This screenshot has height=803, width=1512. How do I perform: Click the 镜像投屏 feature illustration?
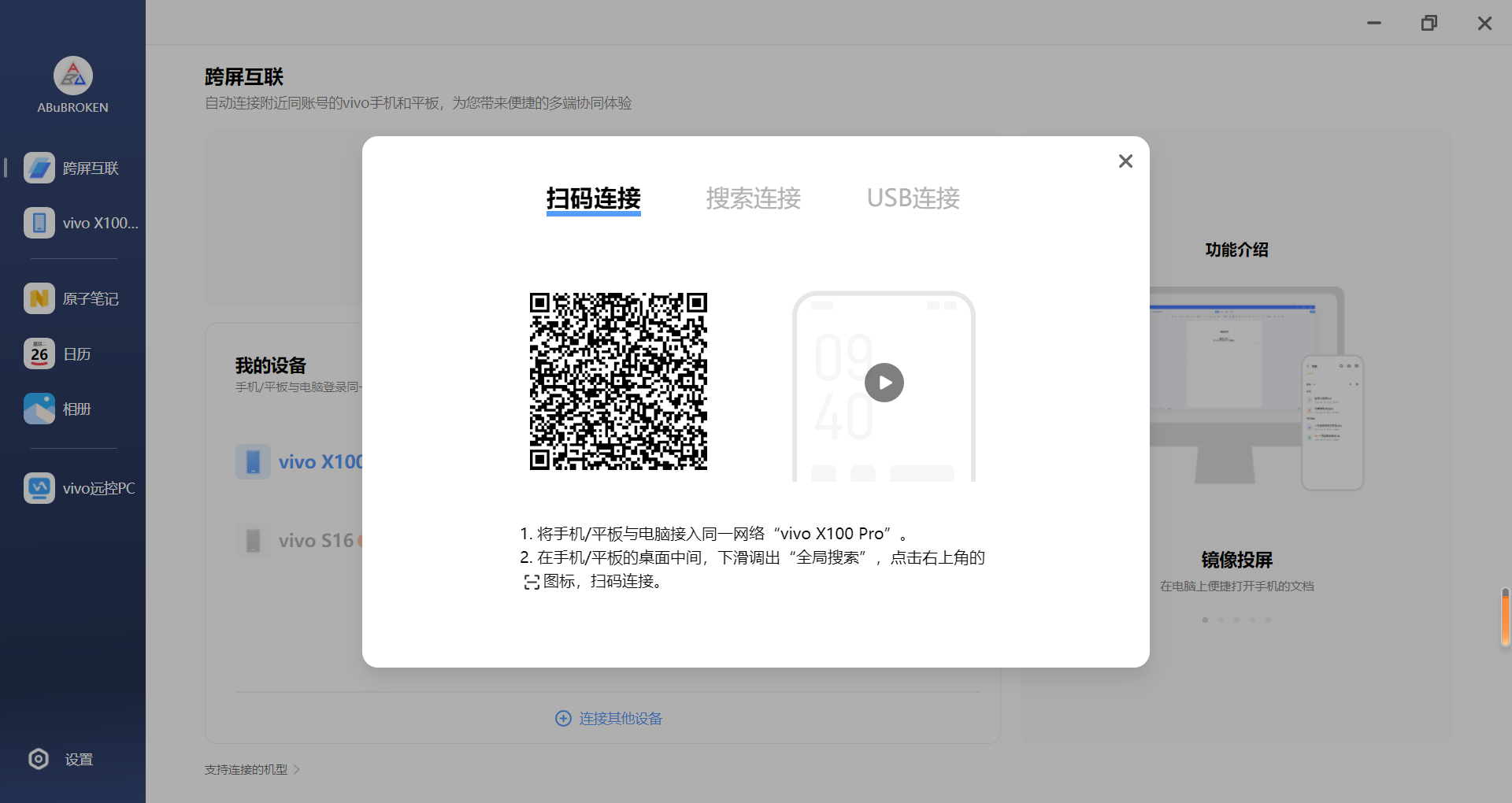coord(1256,388)
